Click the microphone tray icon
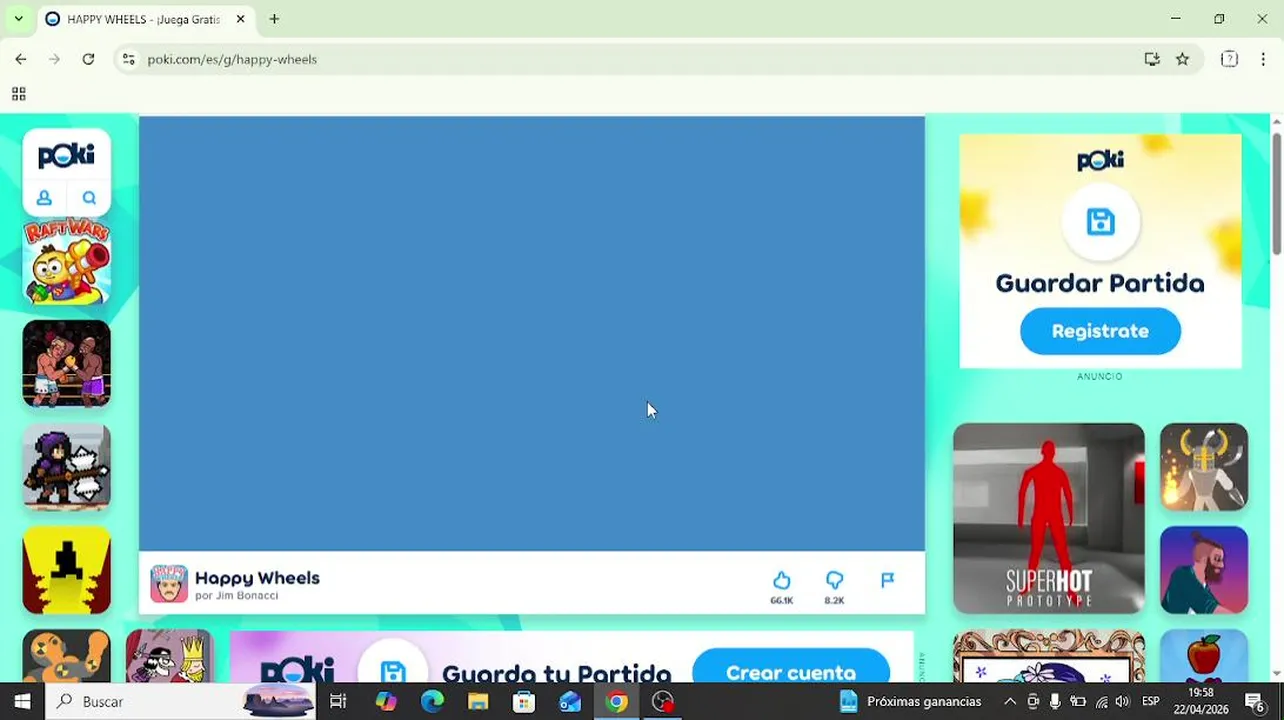 [1055, 701]
